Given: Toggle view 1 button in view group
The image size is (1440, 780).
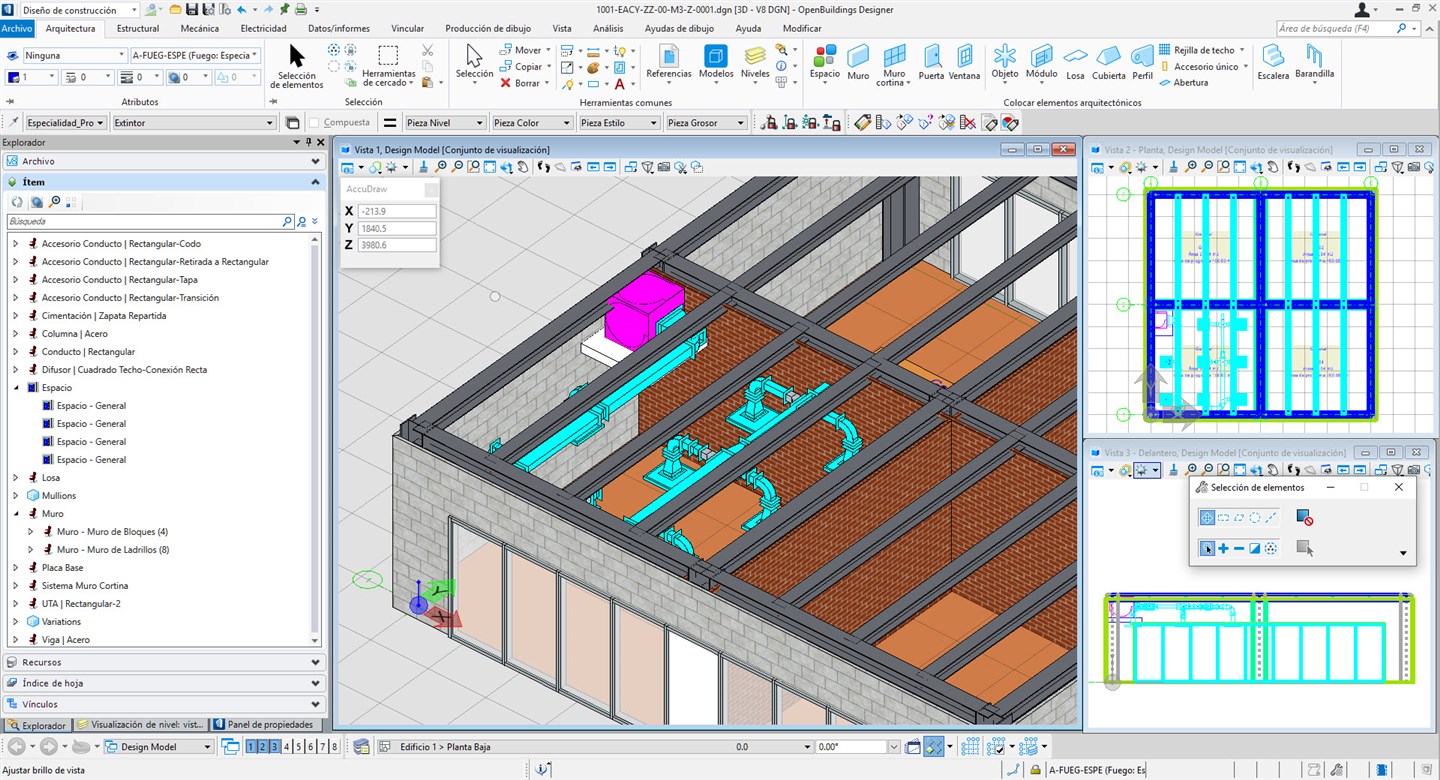Looking at the screenshot, I should click(252, 747).
